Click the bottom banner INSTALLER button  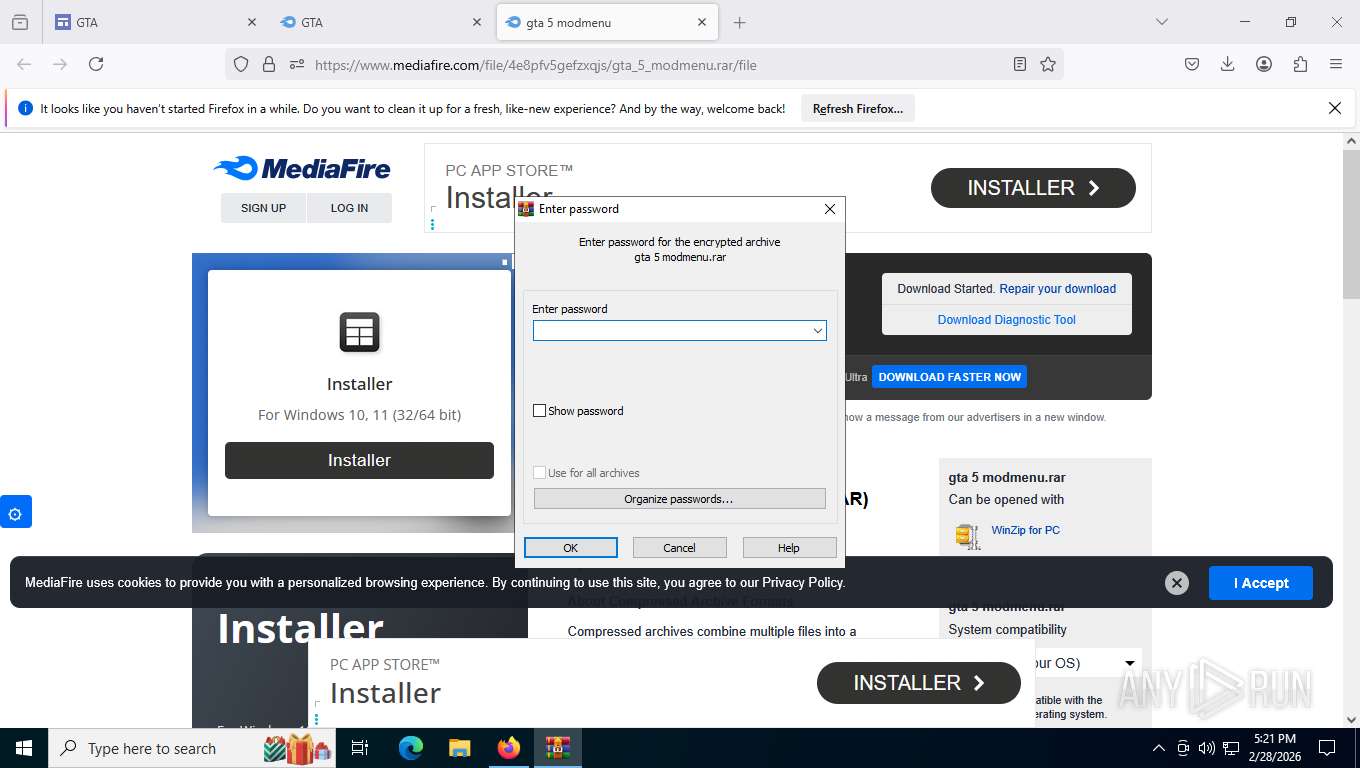(919, 683)
